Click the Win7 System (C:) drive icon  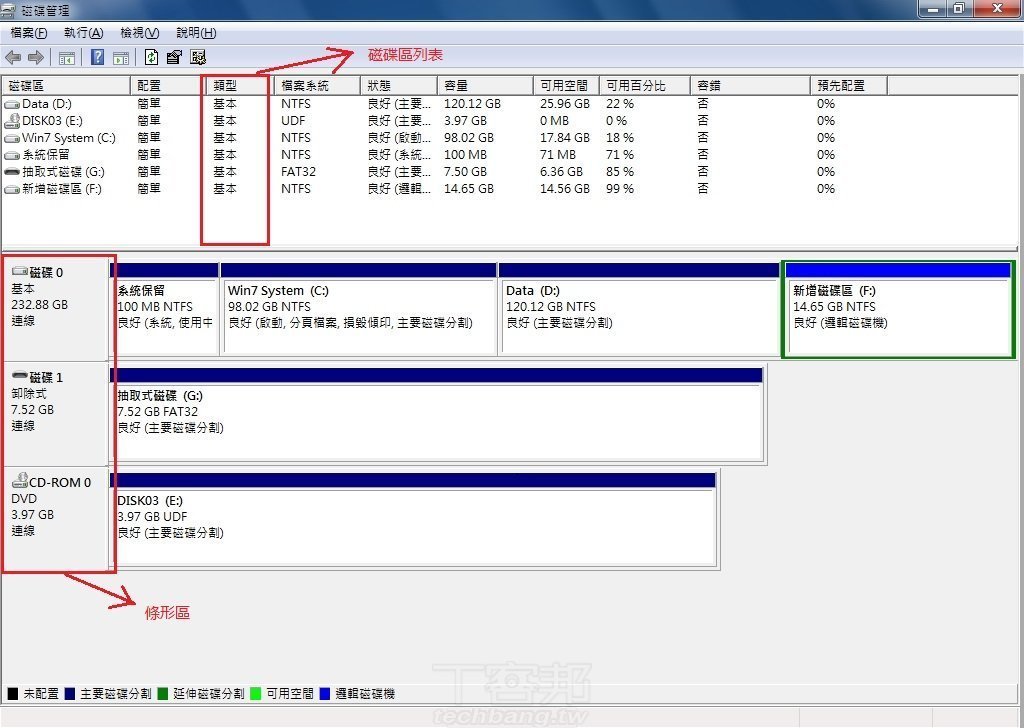pyautogui.click(x=12, y=138)
